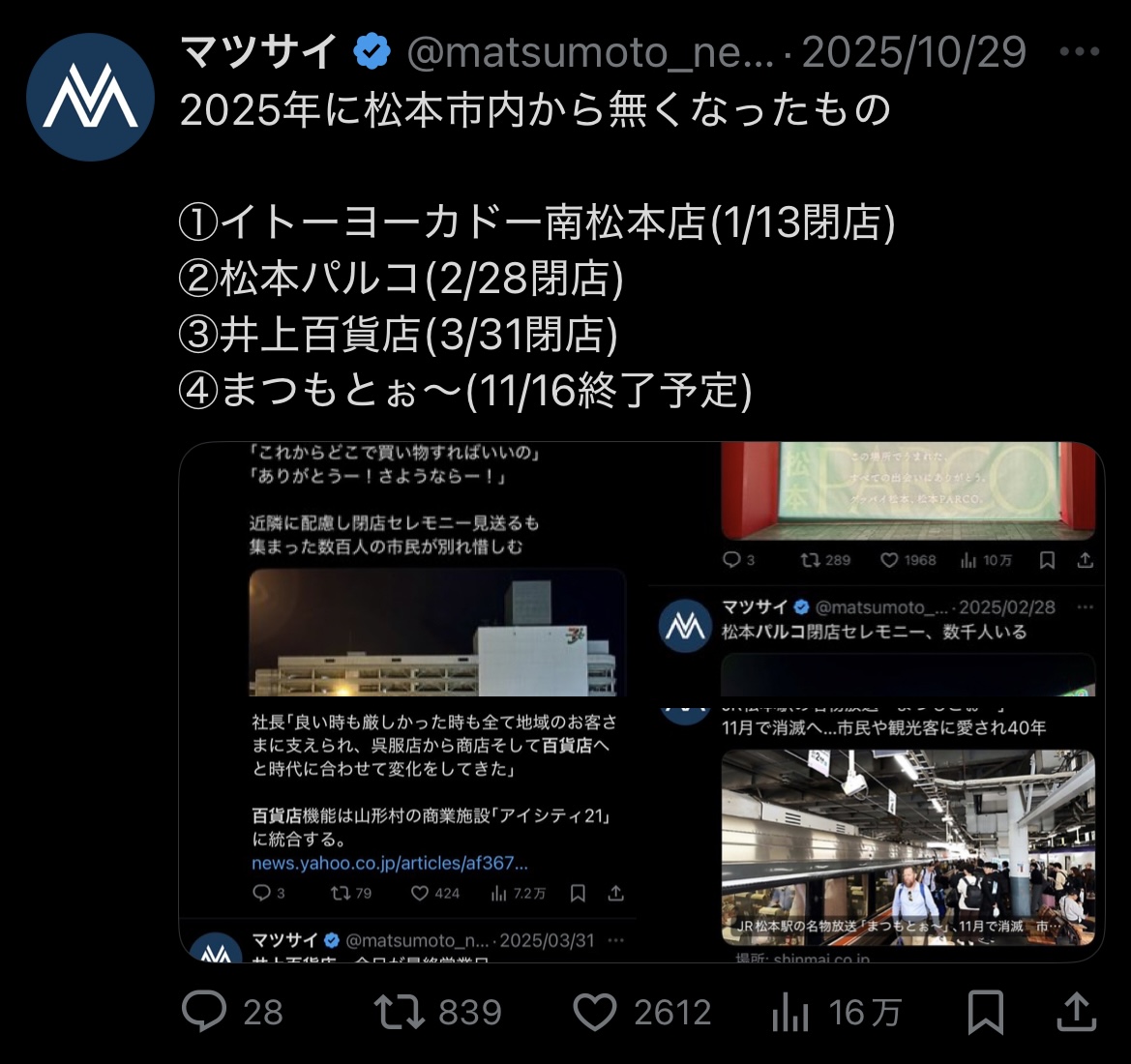Screen dimensions: 1131x1064
Task: Click the blue verified badge next to マツサイ
Action: coord(372,51)
